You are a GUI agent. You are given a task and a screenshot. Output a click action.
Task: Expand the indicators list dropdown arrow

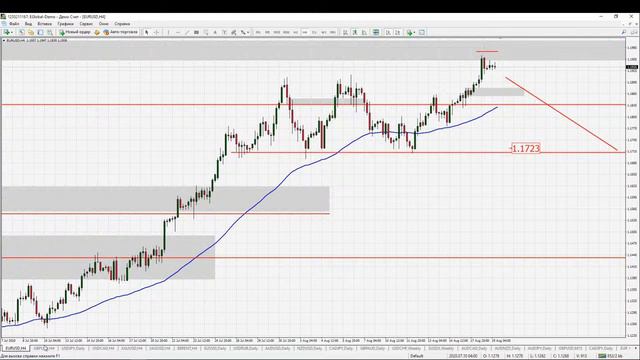pos(414,32)
